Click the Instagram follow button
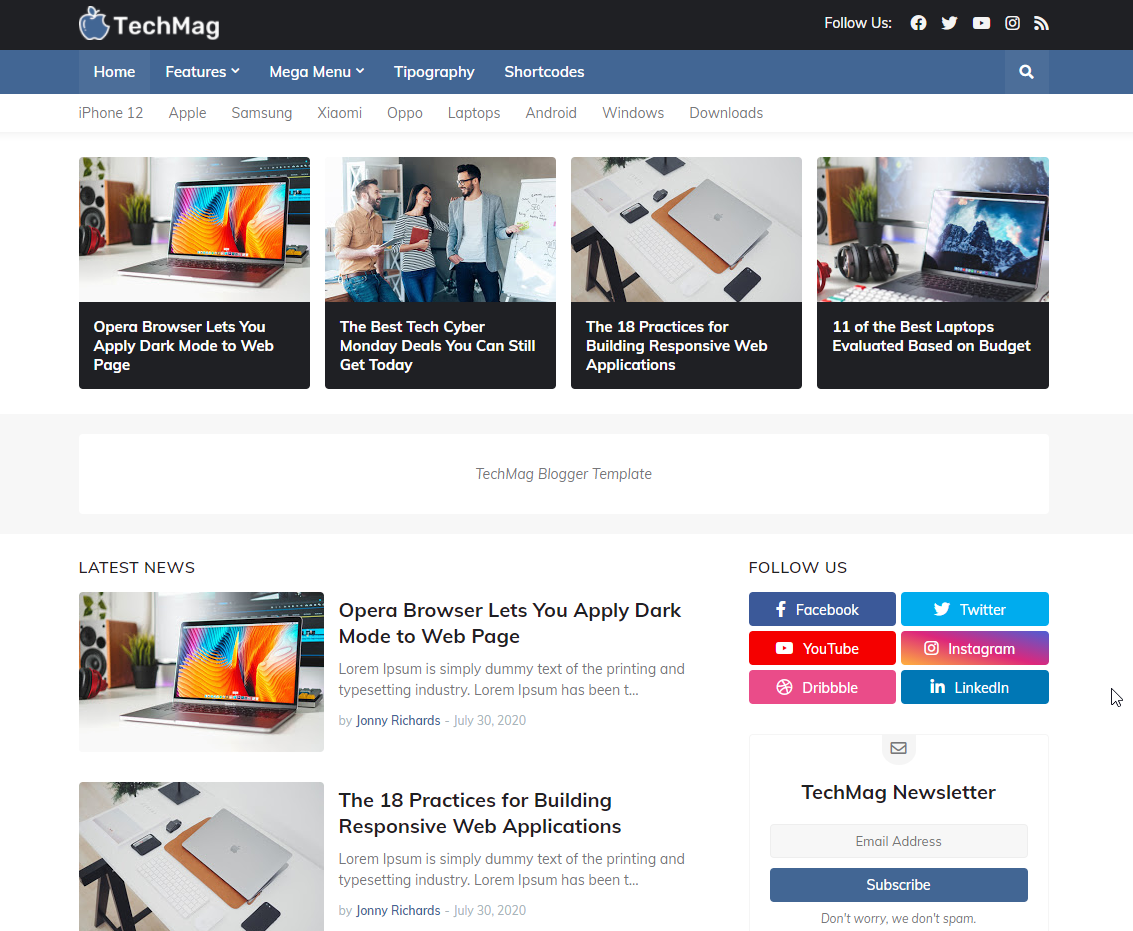Image resolution: width=1133 pixels, height=931 pixels. coord(975,648)
